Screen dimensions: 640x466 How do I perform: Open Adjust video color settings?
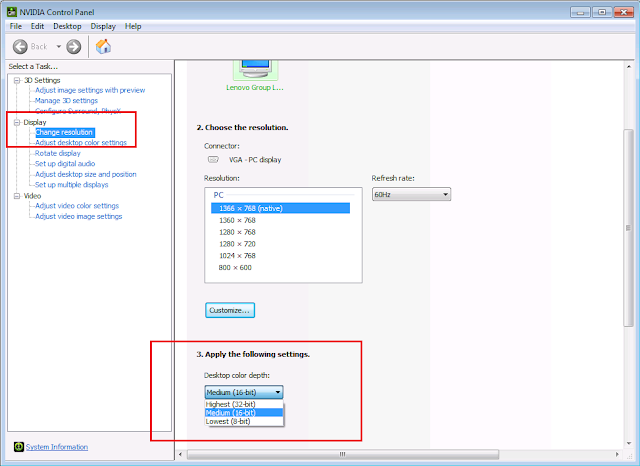(x=77, y=206)
